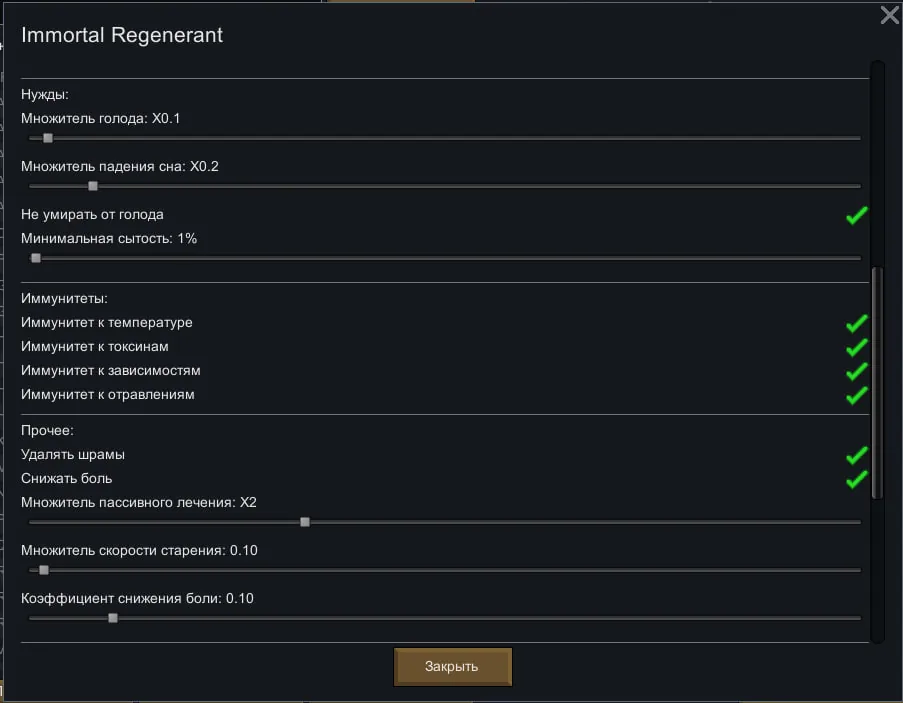Click the Множитель голода slider handle
The image size is (903, 703).
(x=47, y=138)
